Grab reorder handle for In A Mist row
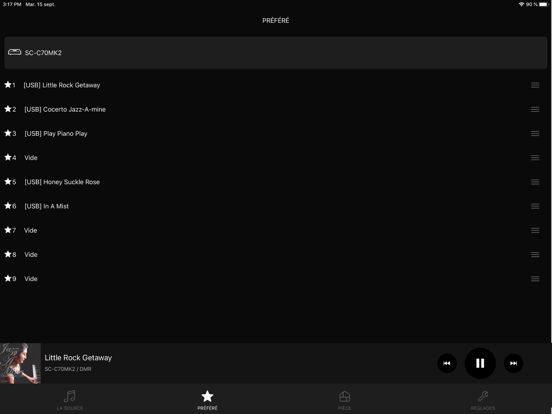Image resolution: width=552 pixels, height=414 pixels. [x=535, y=206]
